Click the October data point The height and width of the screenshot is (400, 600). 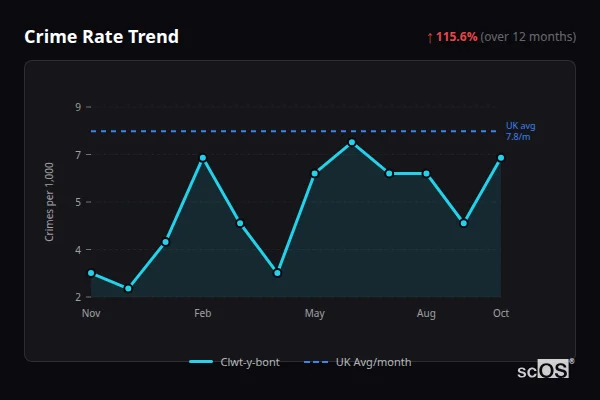pyautogui.click(x=501, y=158)
